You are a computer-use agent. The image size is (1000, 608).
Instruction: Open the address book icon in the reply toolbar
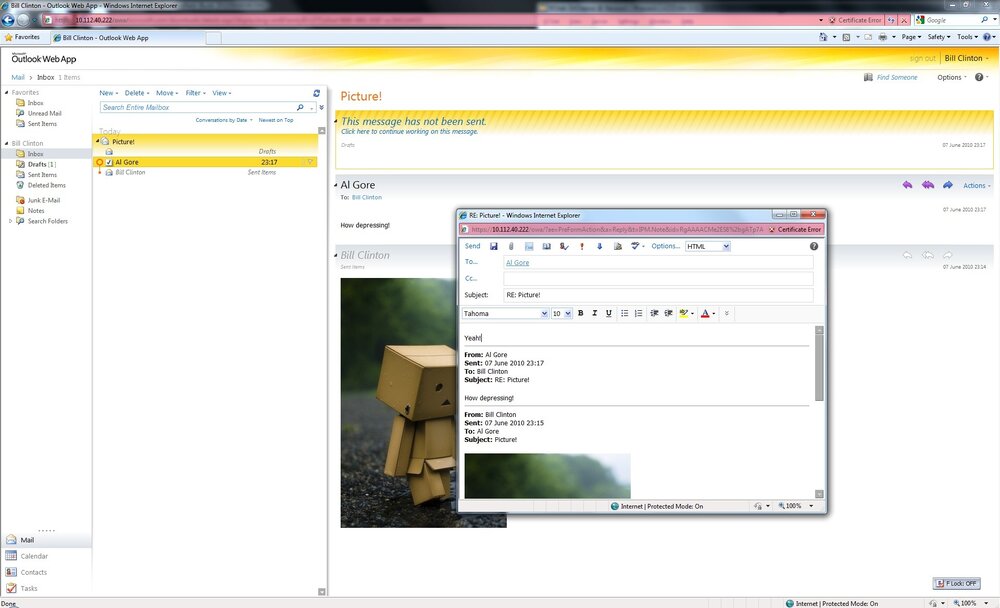click(x=547, y=246)
